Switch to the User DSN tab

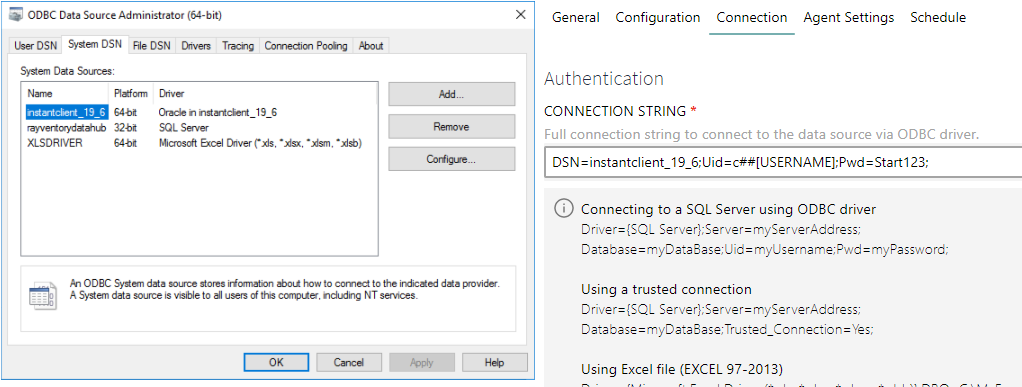tap(36, 46)
